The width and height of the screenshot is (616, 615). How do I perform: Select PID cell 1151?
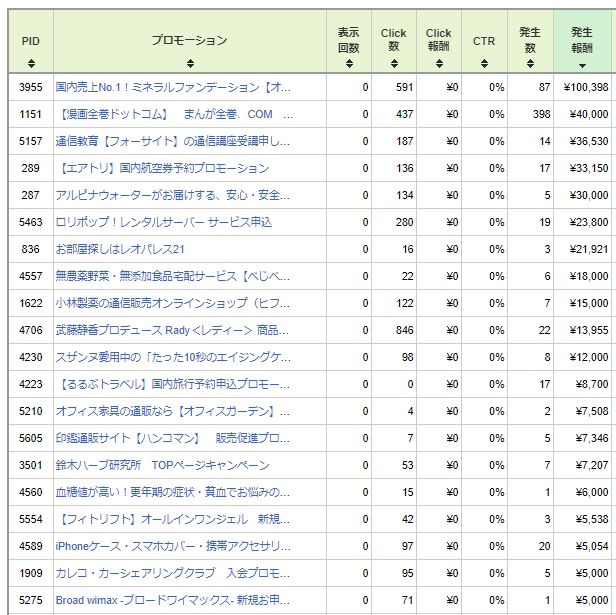point(31,114)
